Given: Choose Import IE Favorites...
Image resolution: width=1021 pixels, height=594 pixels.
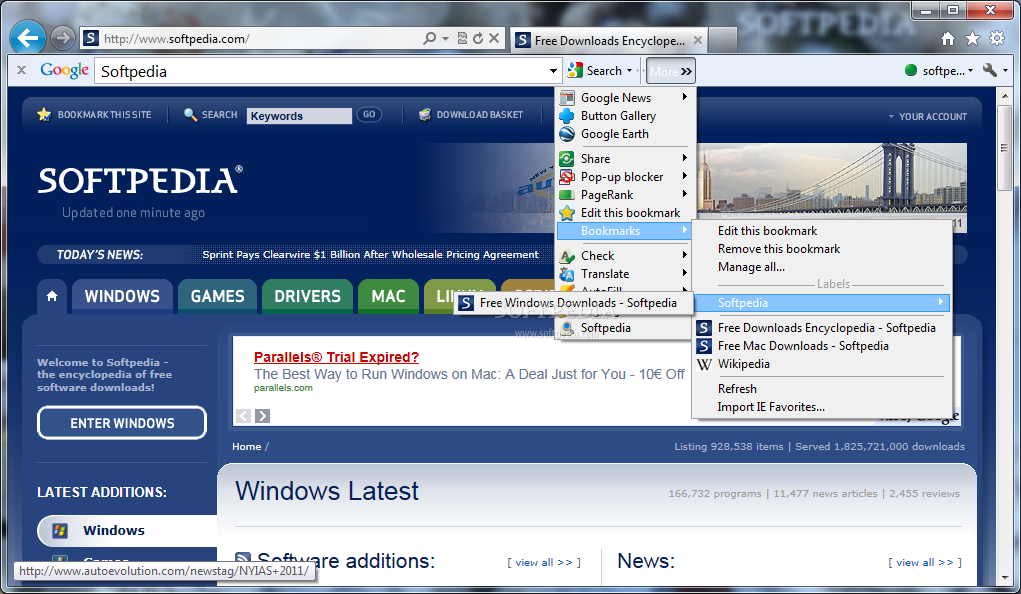Looking at the screenshot, I should 822,408.
